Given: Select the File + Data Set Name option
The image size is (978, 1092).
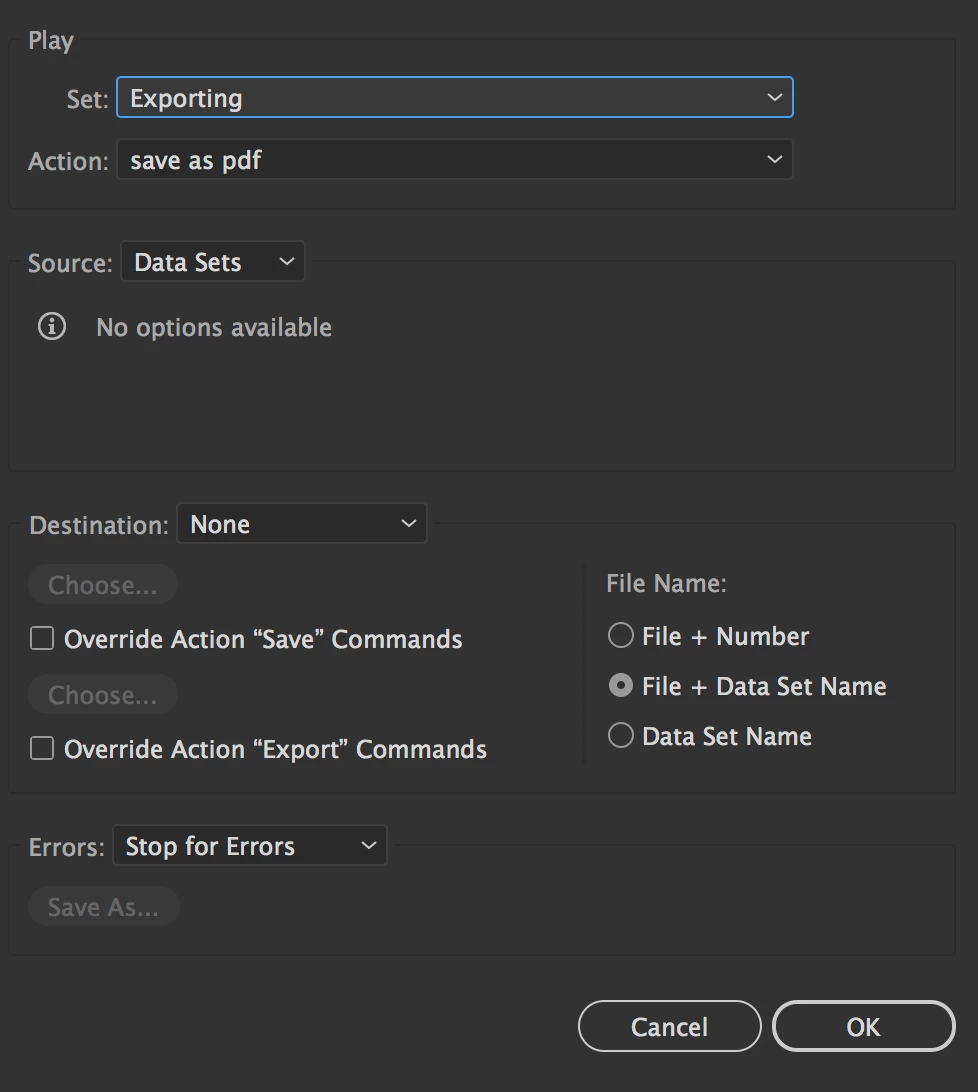Looking at the screenshot, I should [x=621, y=686].
